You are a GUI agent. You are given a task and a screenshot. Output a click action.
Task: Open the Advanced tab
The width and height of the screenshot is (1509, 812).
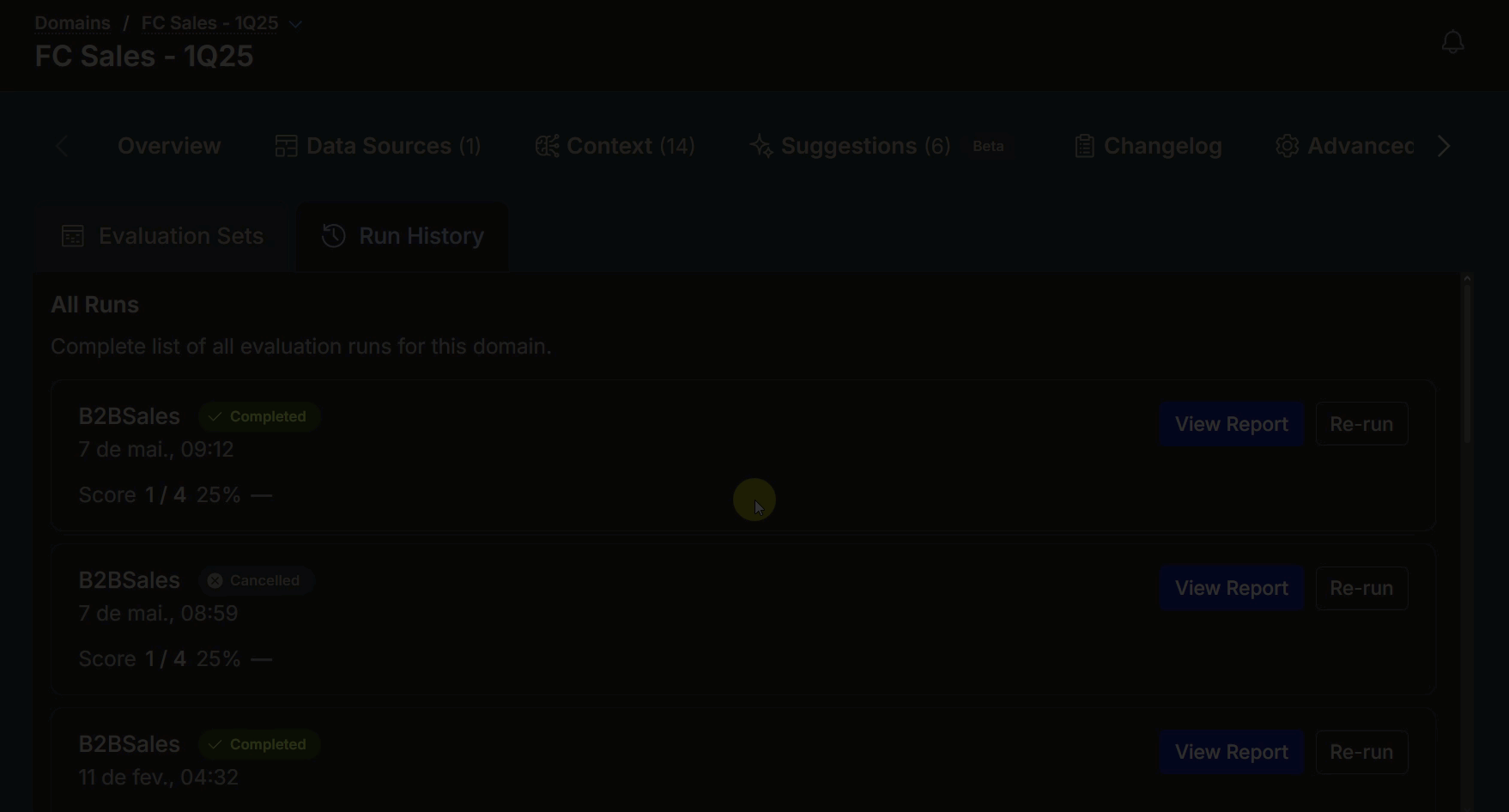(1344, 146)
